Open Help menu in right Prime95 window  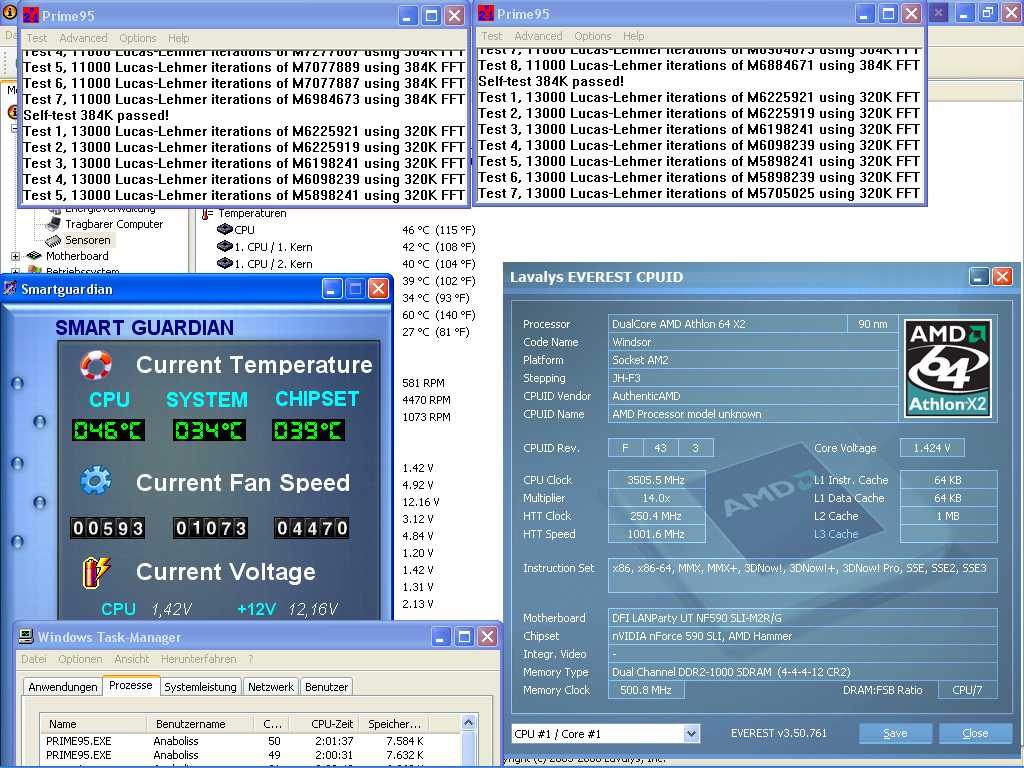pos(633,36)
